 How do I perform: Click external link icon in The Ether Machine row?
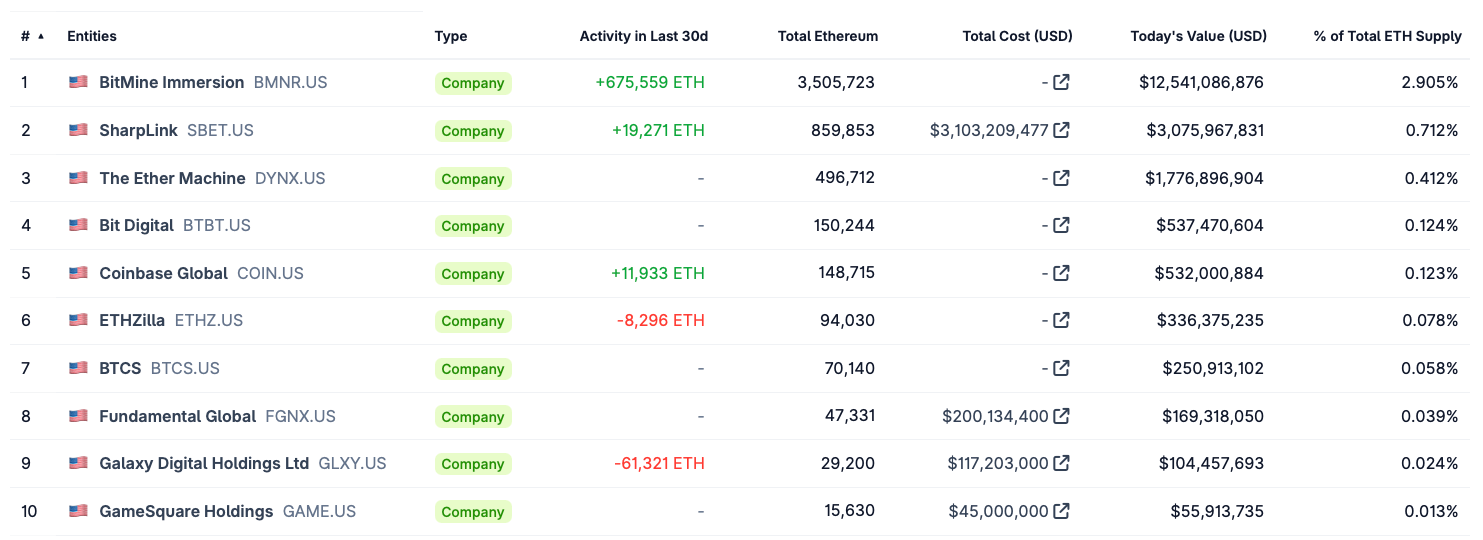coord(1062,178)
